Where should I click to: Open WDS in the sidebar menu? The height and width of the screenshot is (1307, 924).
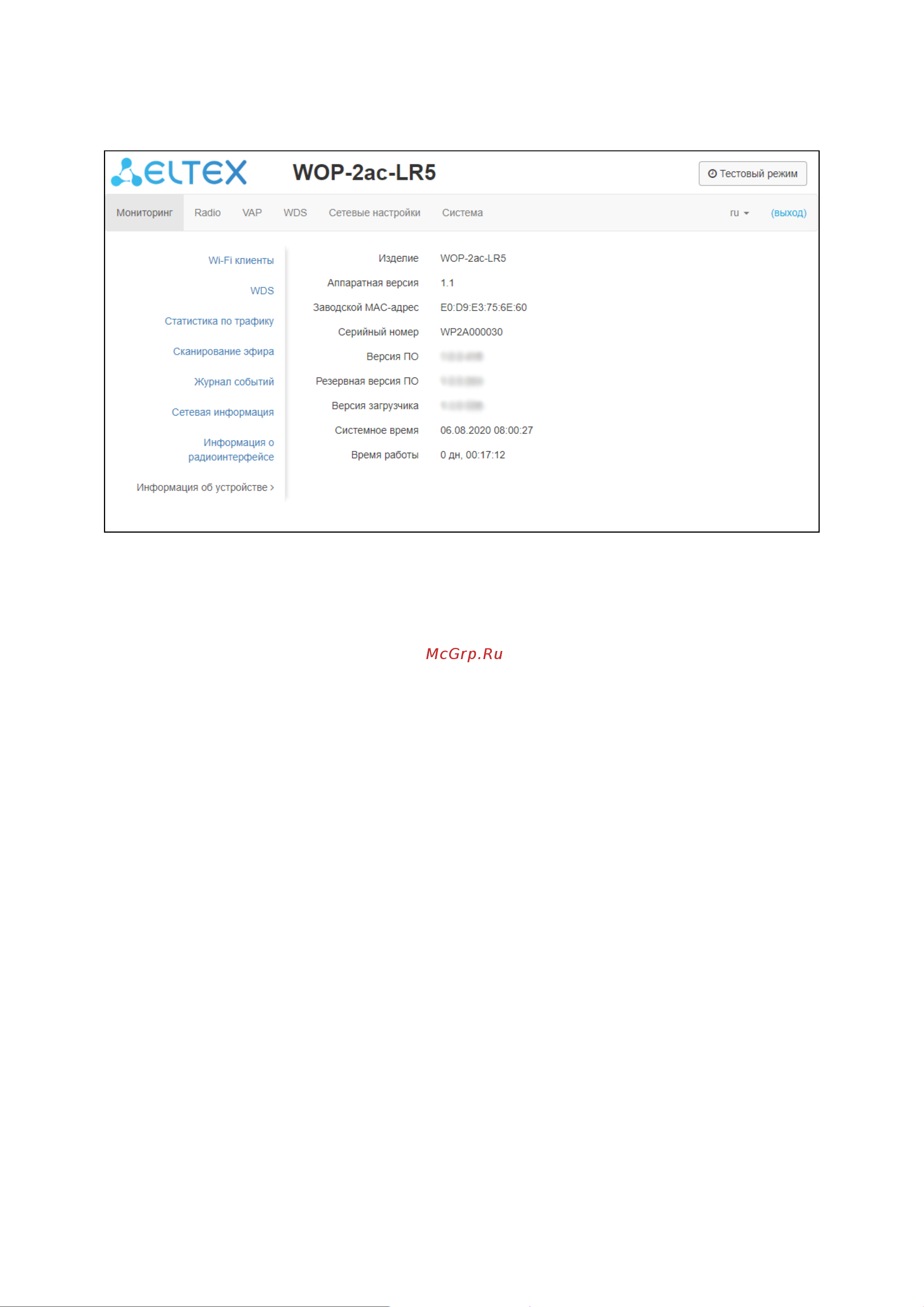point(262,291)
